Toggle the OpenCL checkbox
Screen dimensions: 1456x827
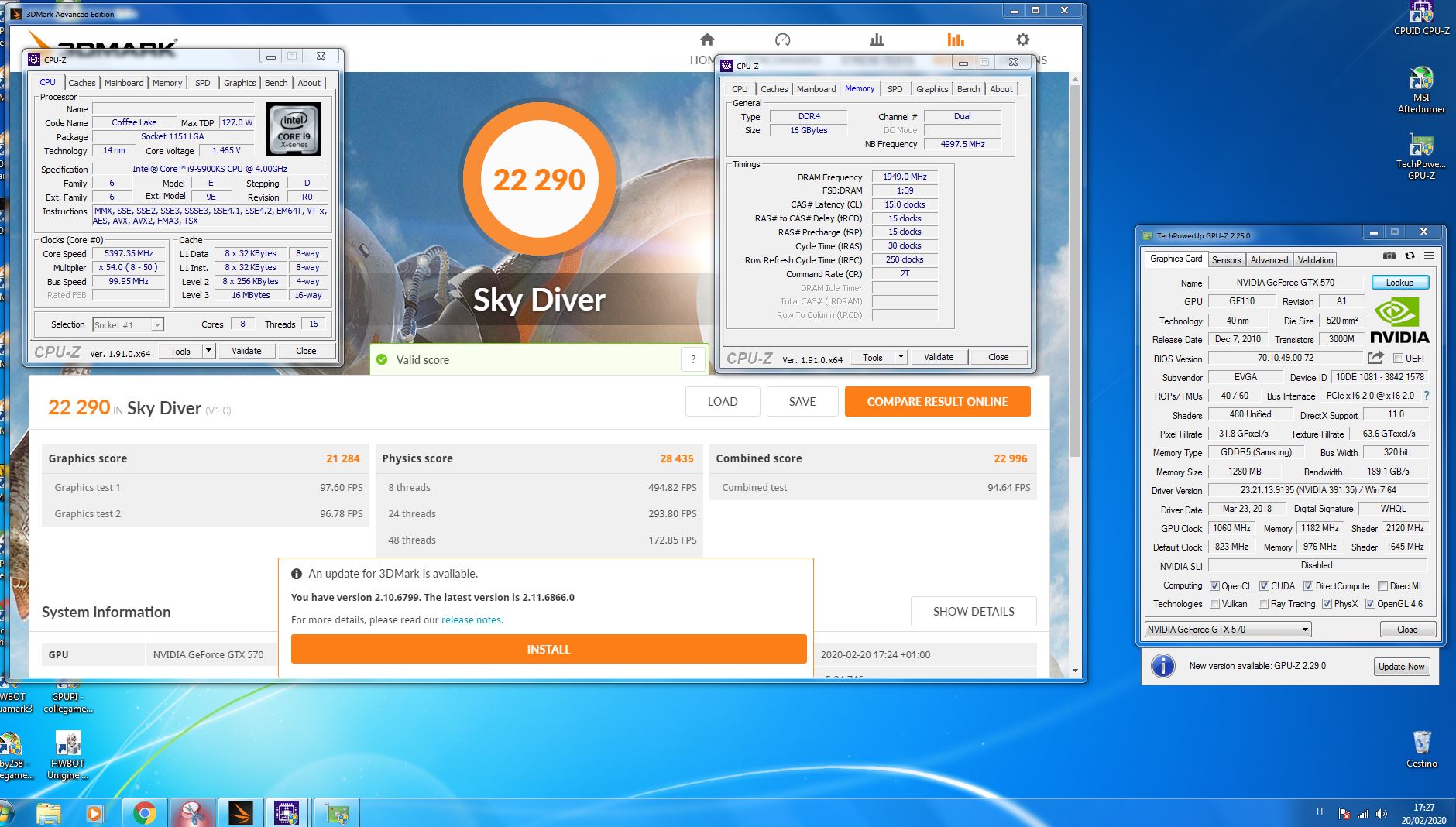1214,586
